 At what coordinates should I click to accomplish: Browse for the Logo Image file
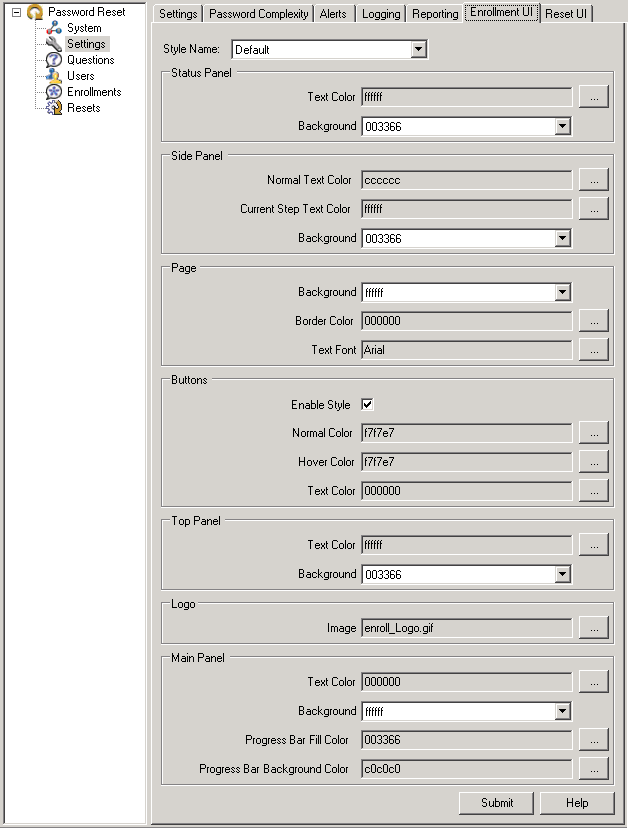pos(594,628)
